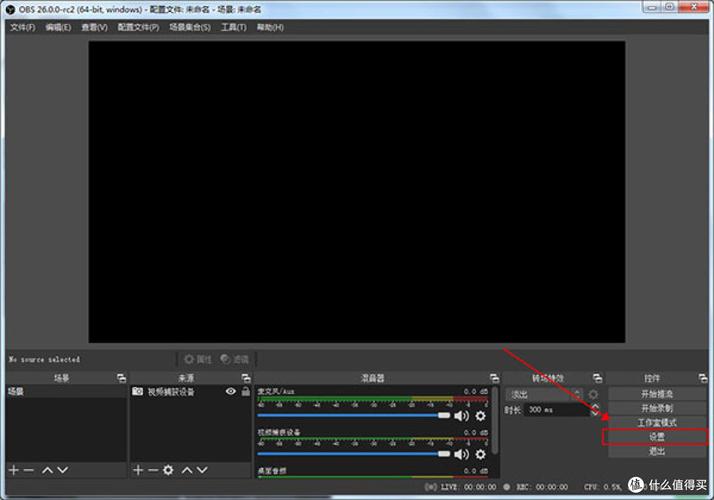Click the 属性 properties button in source toolbar
The image size is (714, 500).
(198, 359)
